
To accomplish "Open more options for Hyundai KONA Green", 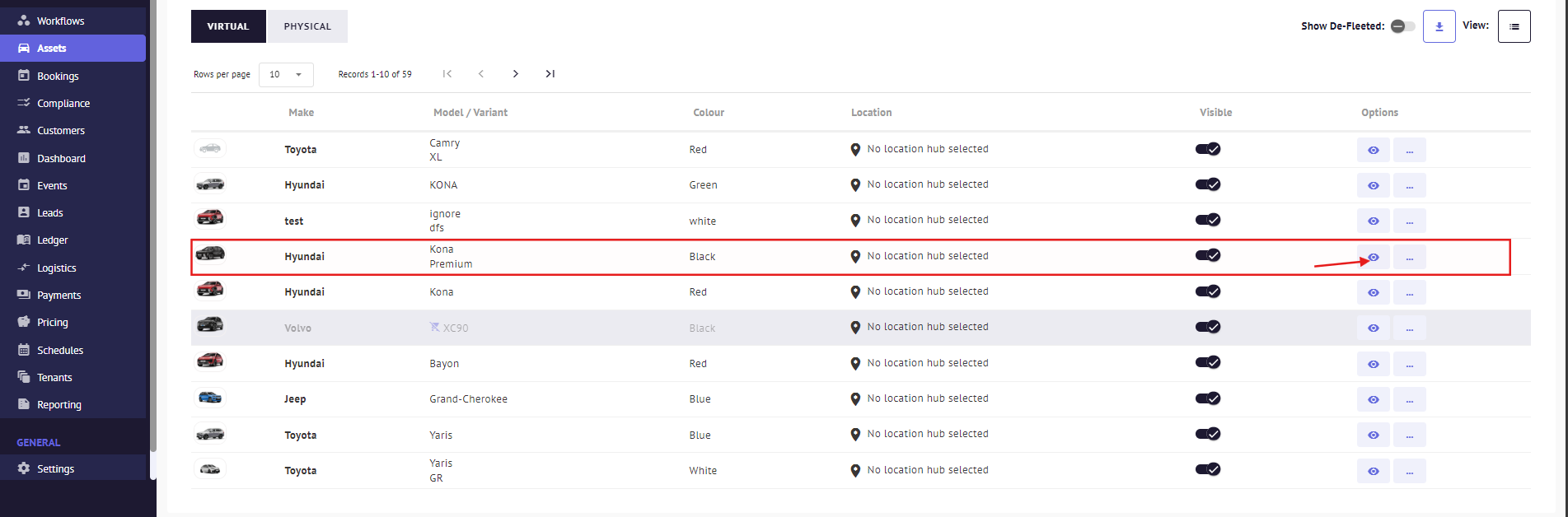I will point(1410,185).
